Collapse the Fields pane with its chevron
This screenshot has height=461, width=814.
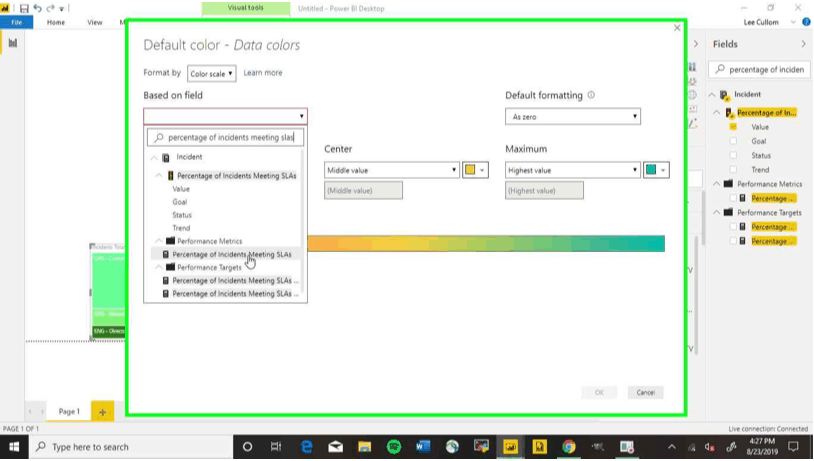(804, 44)
